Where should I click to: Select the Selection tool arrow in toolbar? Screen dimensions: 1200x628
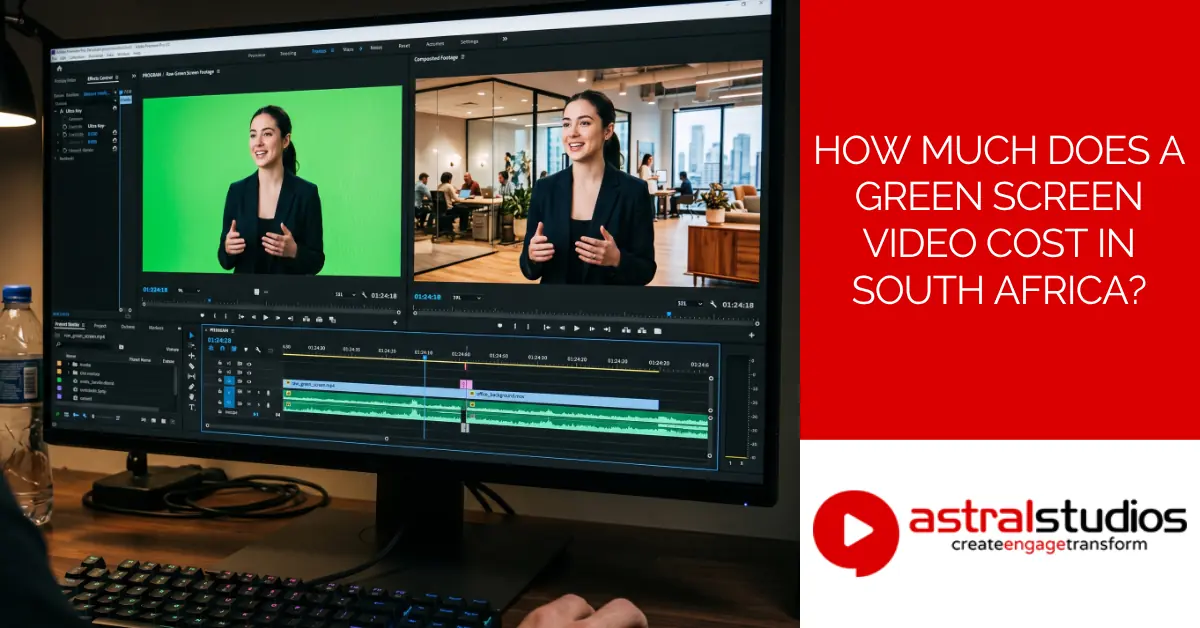[x=191, y=335]
